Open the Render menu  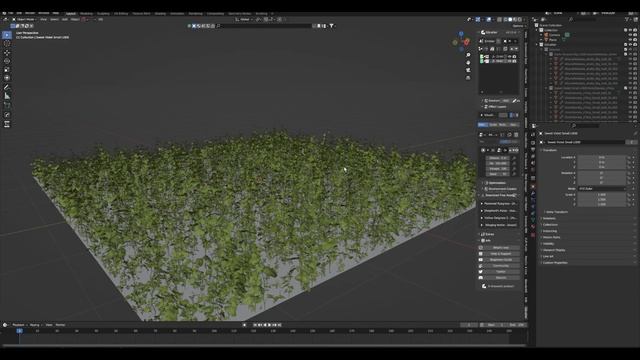[x=30, y=13]
